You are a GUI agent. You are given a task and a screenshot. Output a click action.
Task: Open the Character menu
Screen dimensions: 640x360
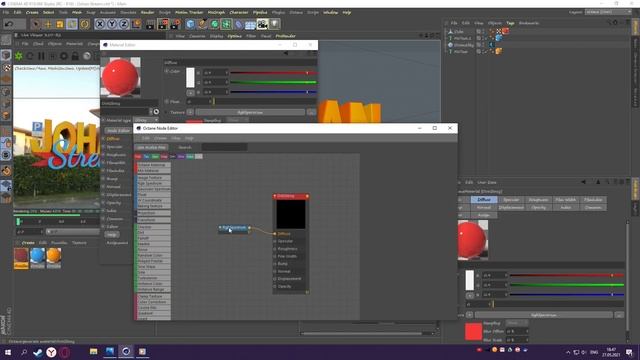[239, 13]
